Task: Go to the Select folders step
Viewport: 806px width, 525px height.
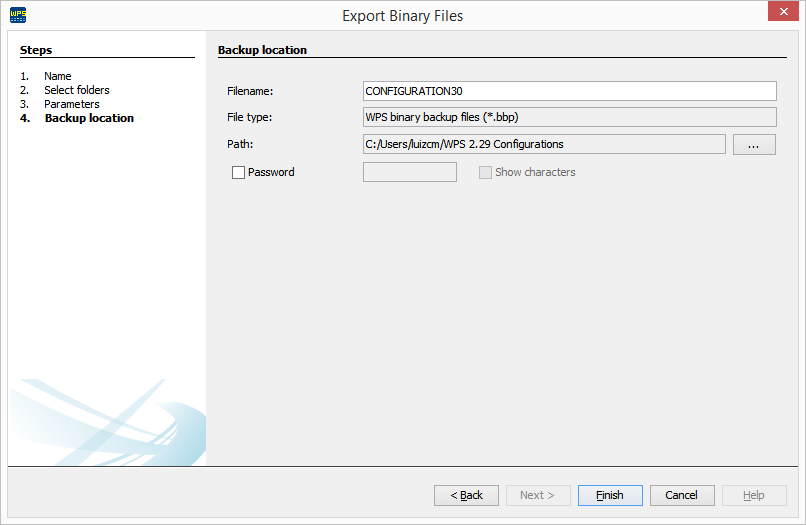Action: [x=76, y=90]
